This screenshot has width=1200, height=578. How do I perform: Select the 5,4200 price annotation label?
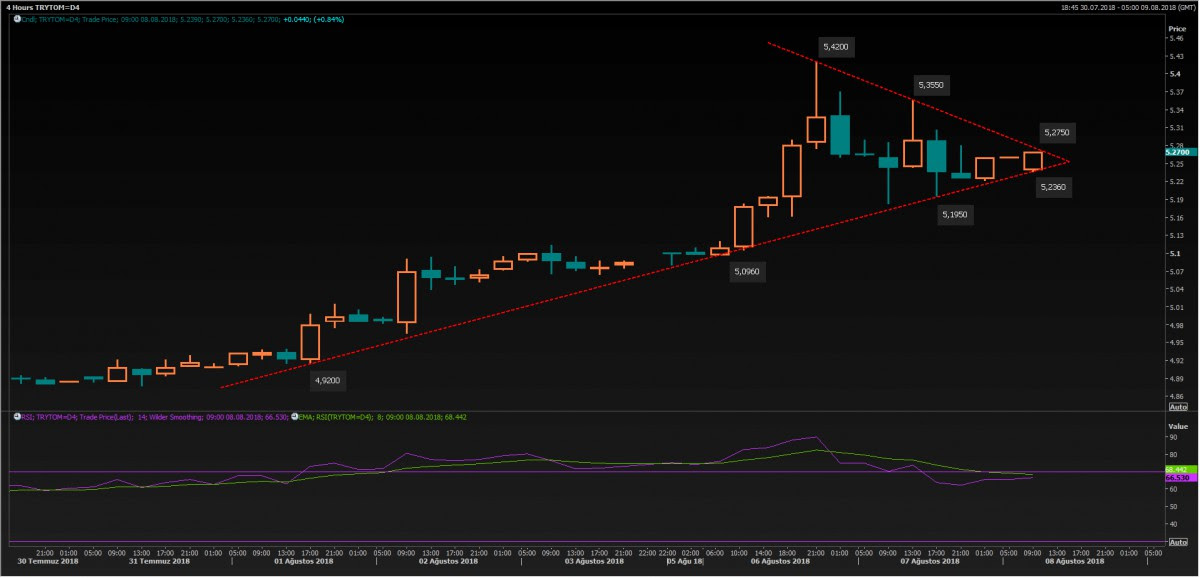[x=836, y=47]
